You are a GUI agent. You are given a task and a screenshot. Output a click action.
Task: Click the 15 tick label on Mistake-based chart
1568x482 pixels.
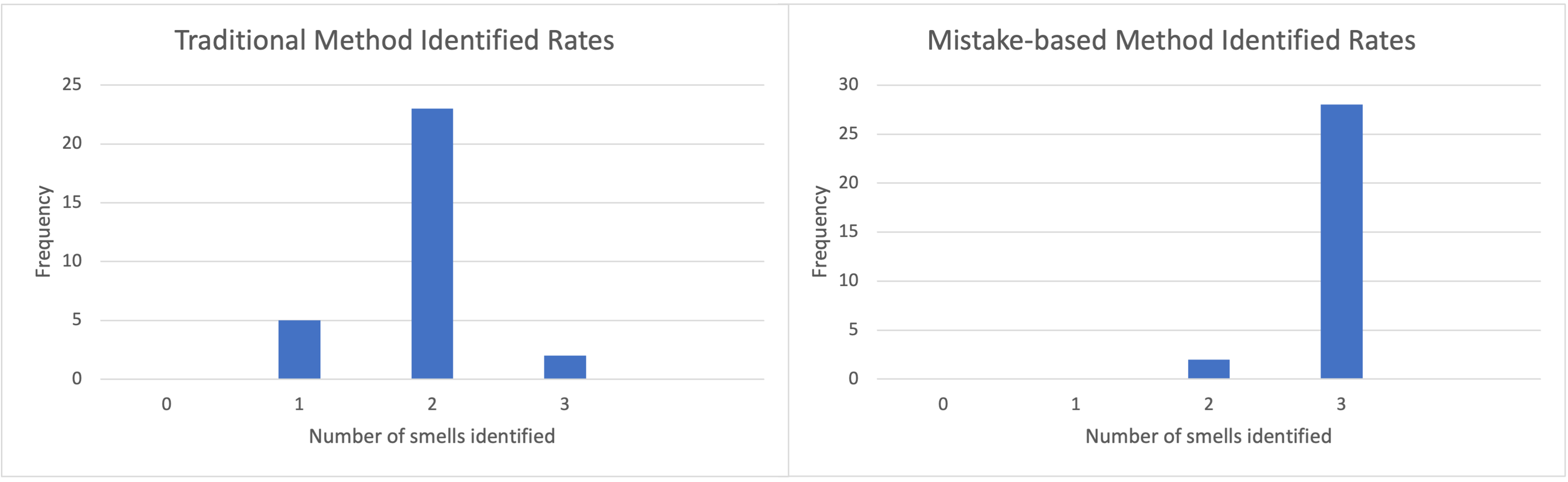coord(849,231)
